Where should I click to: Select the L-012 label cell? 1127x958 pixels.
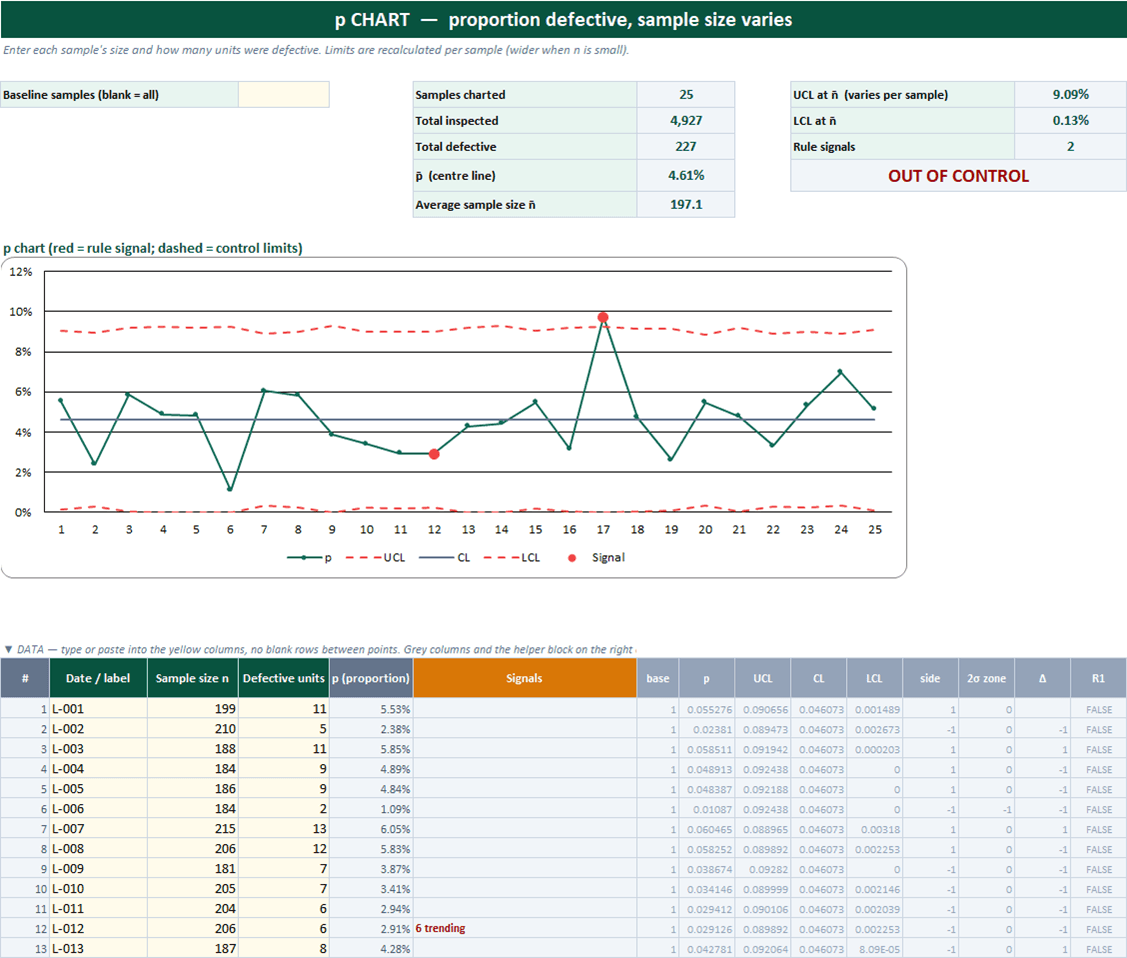coord(98,929)
